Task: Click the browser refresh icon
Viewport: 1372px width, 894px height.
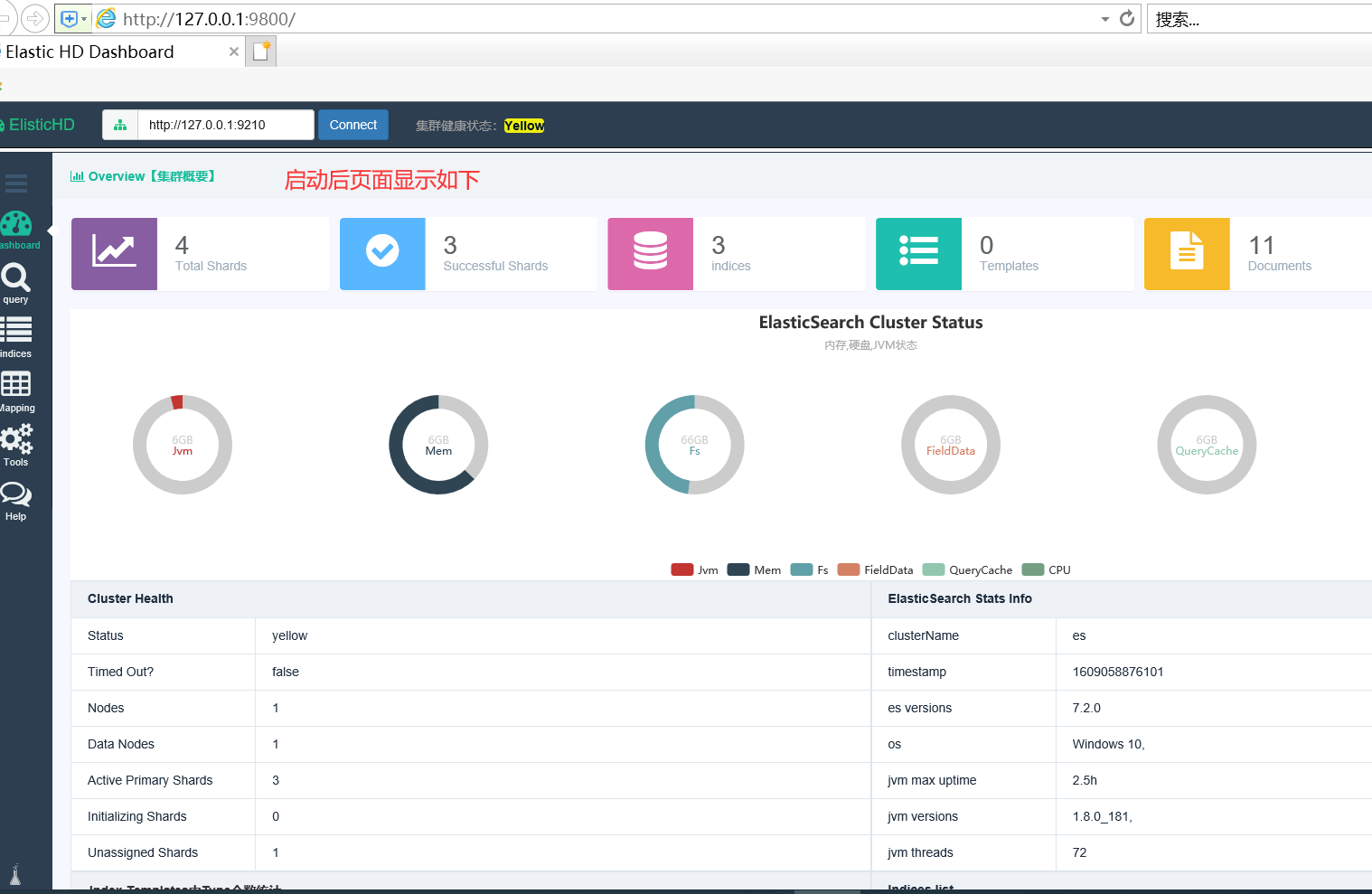Action: (1127, 18)
